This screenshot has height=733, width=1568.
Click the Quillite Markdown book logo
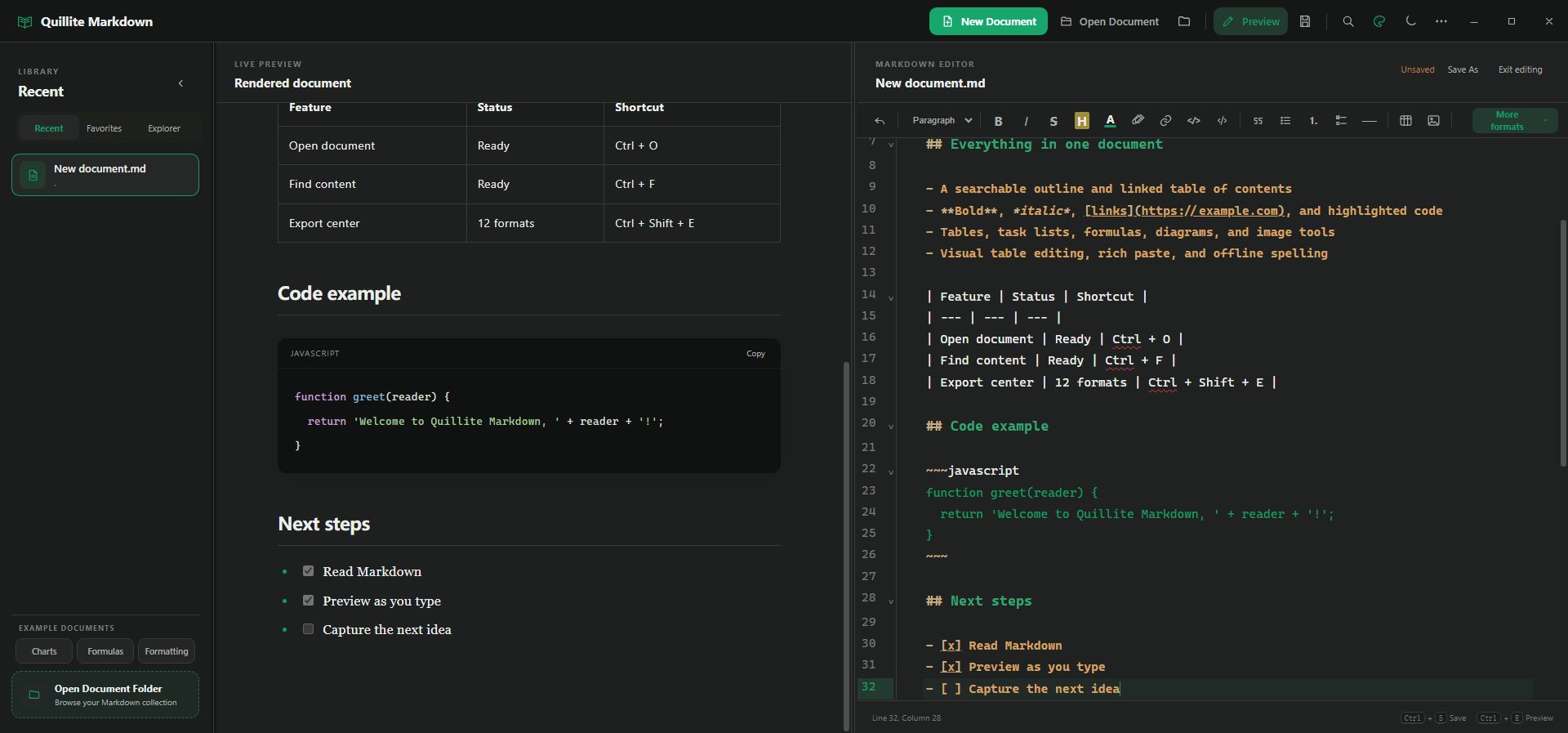click(24, 22)
